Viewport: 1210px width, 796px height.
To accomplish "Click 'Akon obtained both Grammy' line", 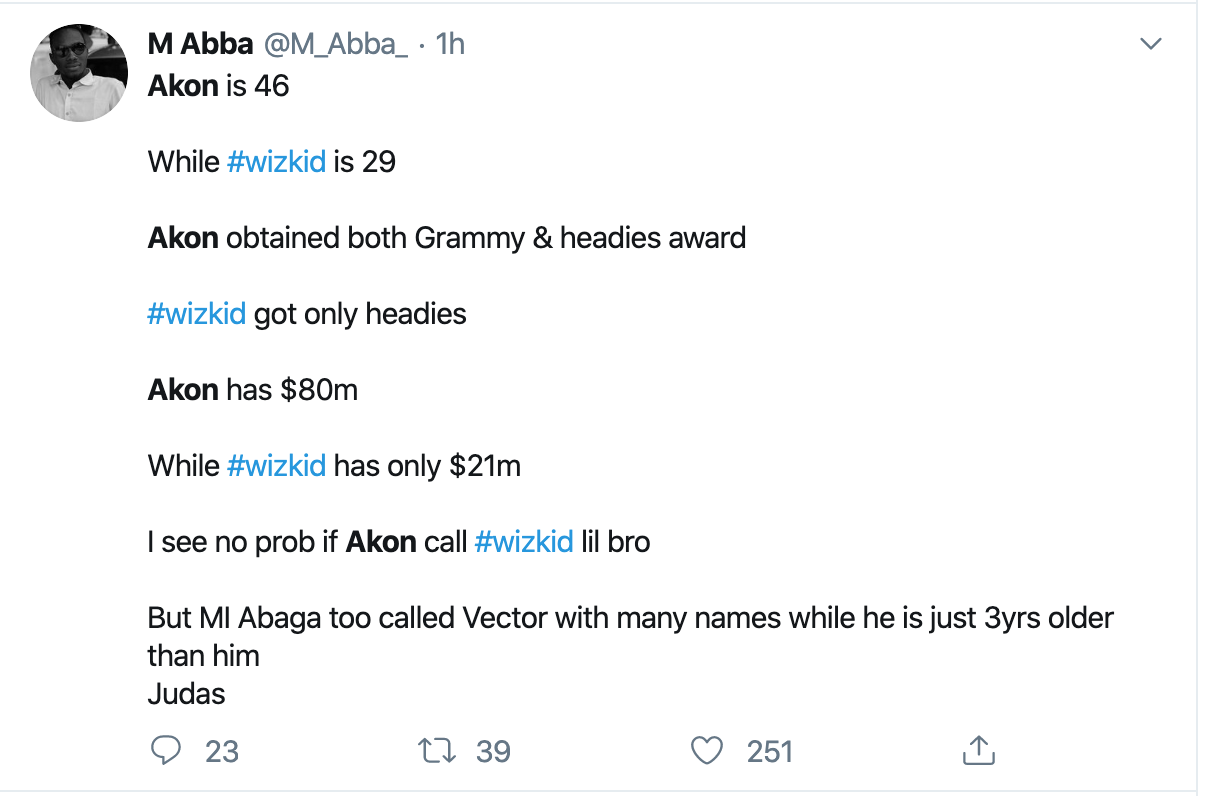I will click(446, 238).
